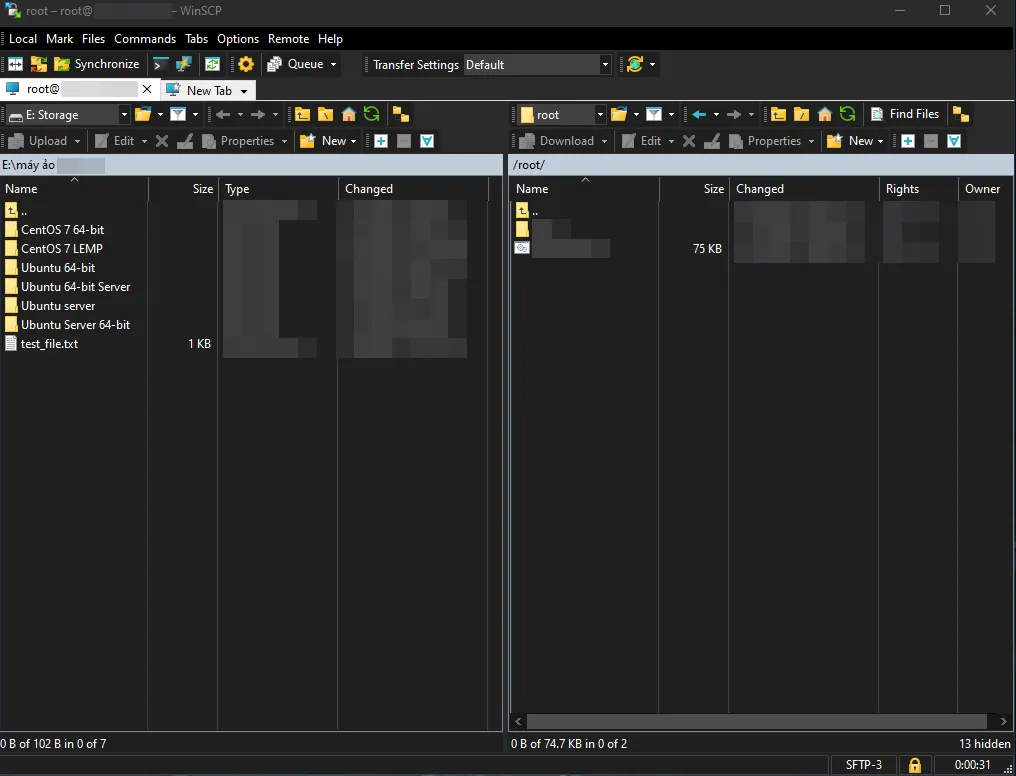Image resolution: width=1016 pixels, height=776 pixels.
Task: Refresh the local panel
Action: pos(371,115)
